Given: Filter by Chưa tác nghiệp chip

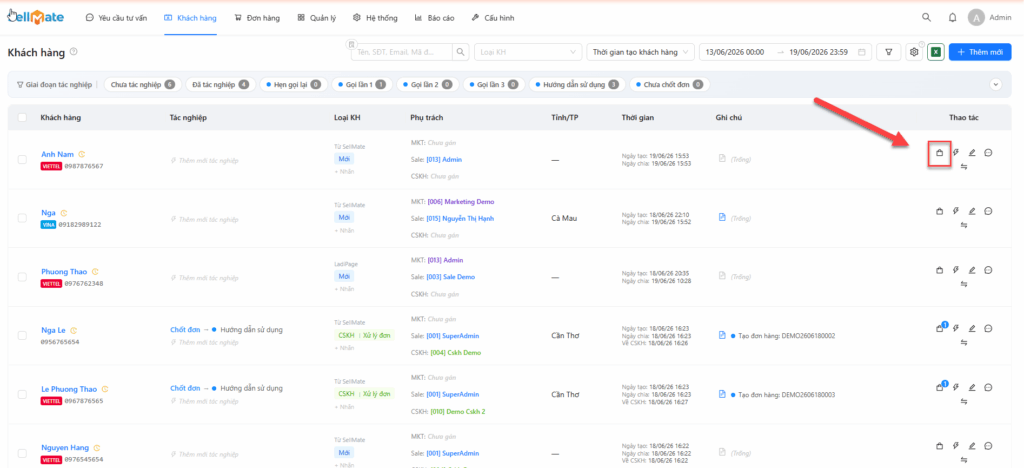Looking at the screenshot, I should [142, 84].
